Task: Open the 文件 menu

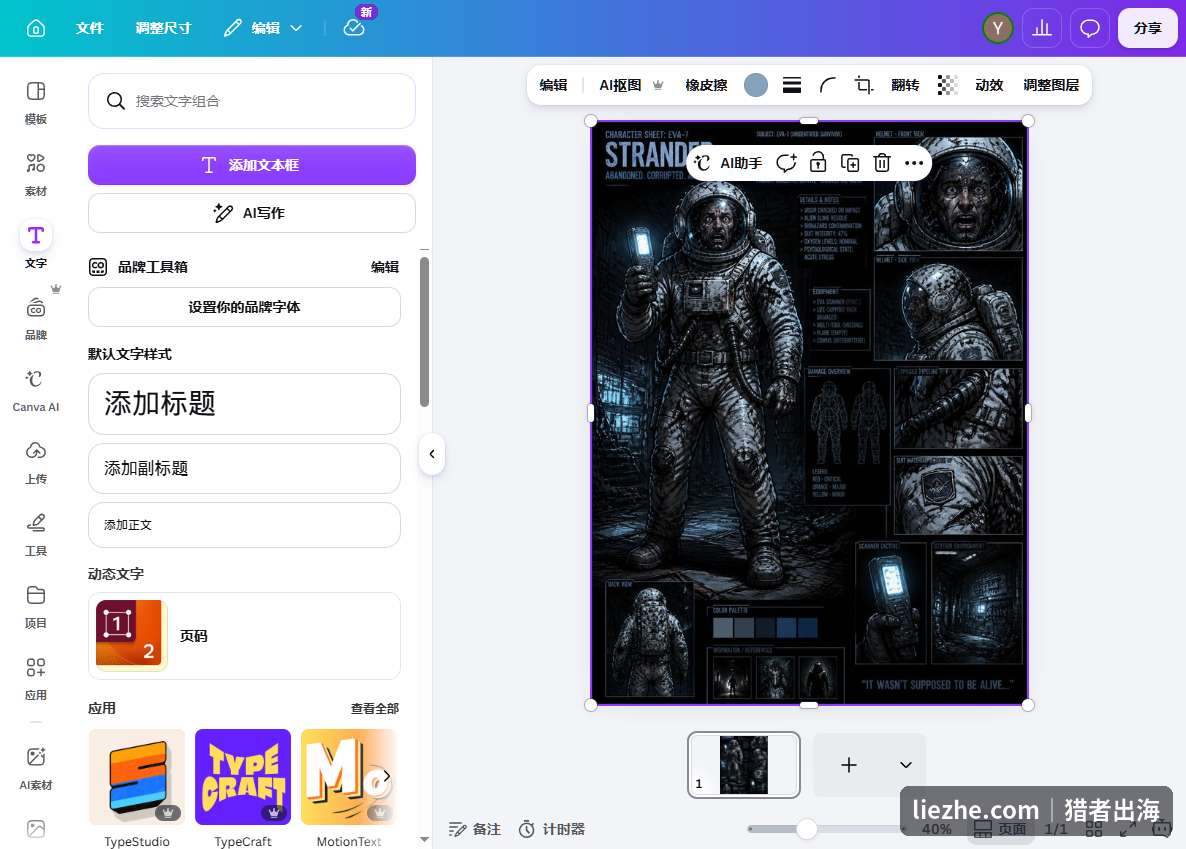Action: [89, 28]
